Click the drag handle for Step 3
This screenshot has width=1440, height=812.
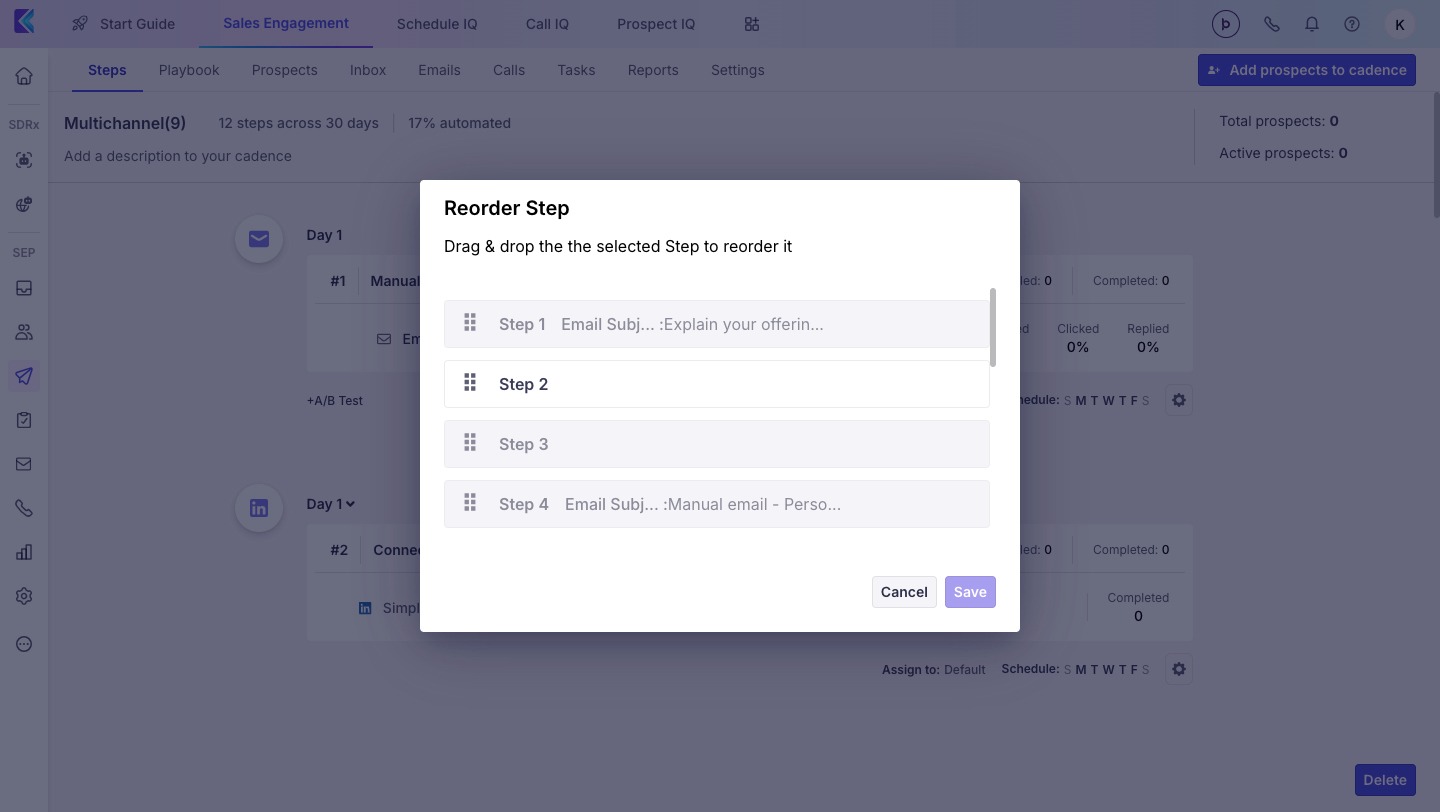point(470,442)
